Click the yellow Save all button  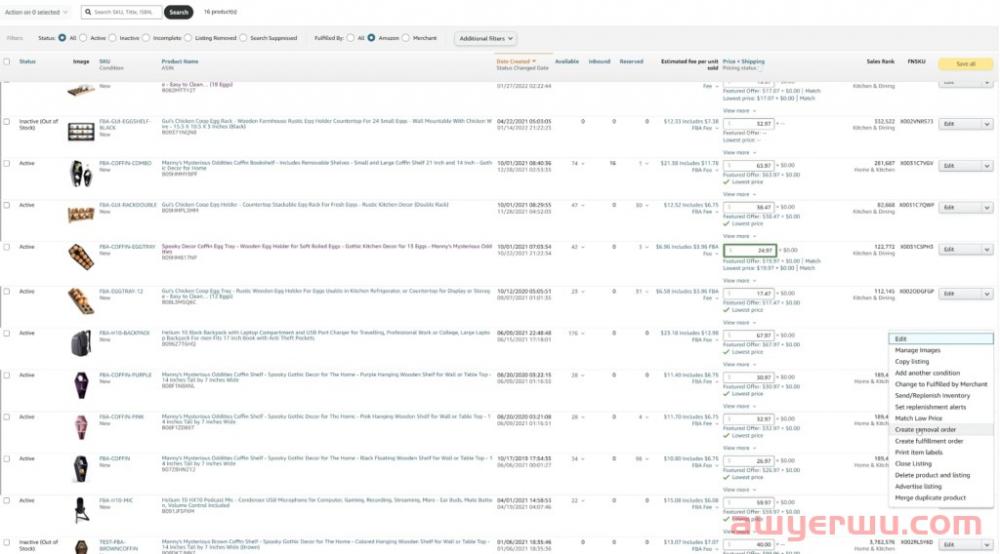coord(965,64)
